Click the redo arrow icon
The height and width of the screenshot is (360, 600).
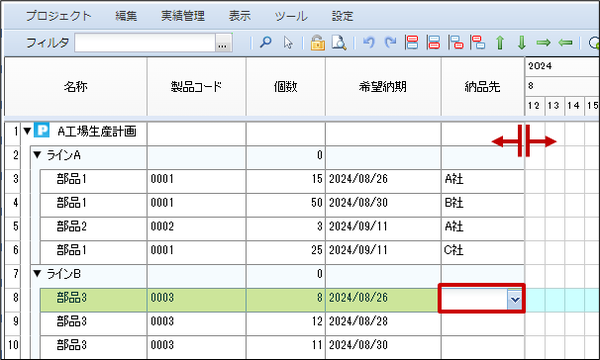tap(390, 42)
